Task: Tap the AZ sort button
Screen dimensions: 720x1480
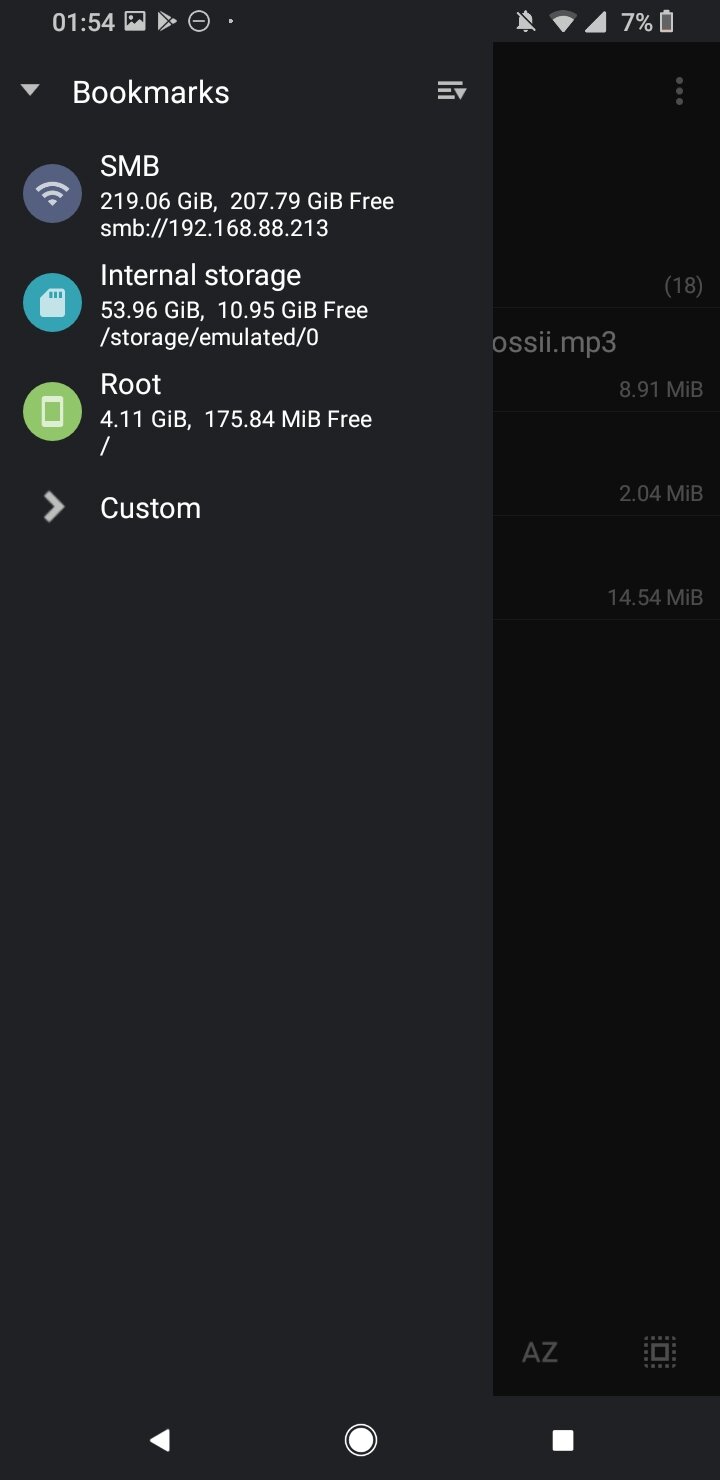Action: [x=539, y=1352]
